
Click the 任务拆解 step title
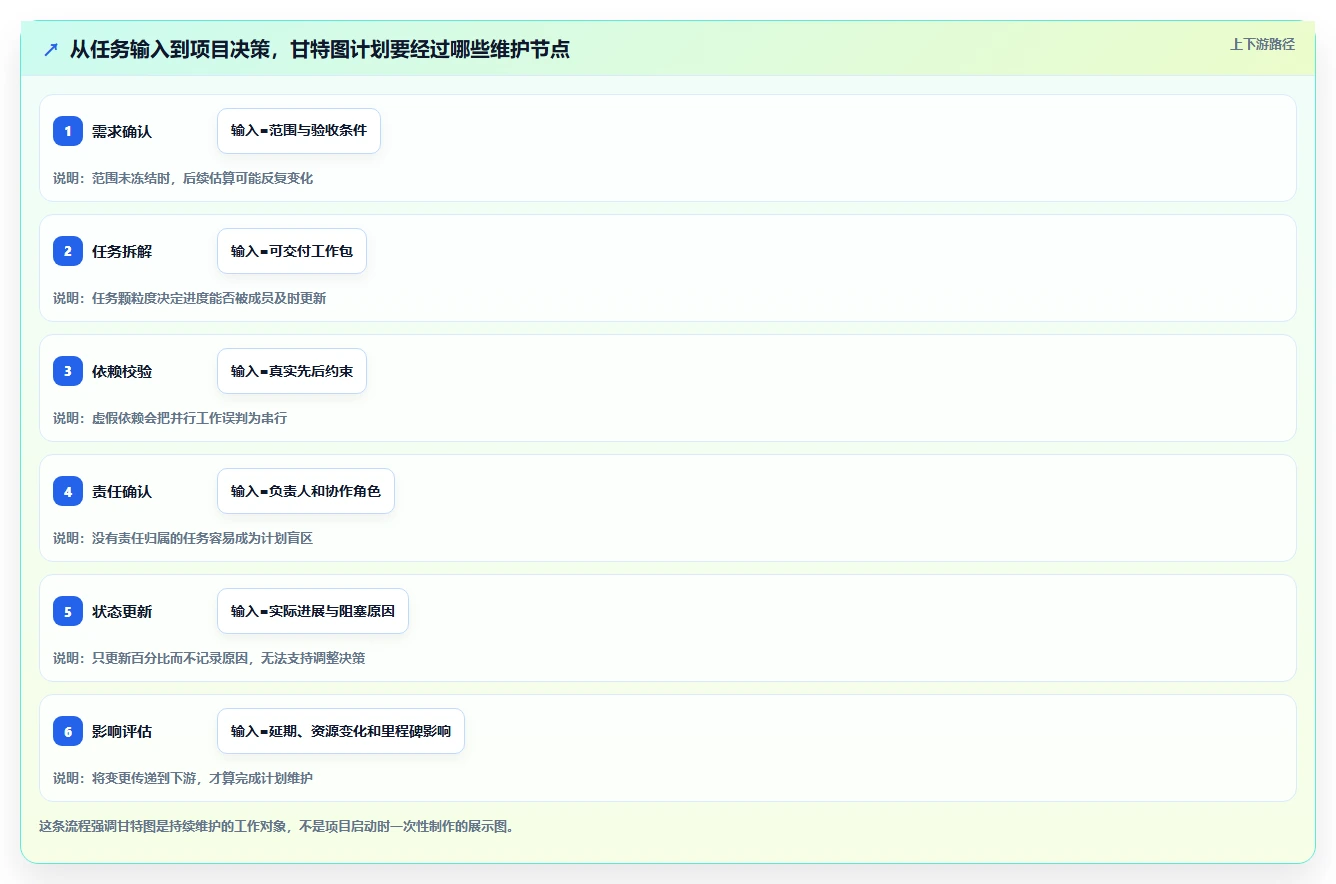(122, 251)
